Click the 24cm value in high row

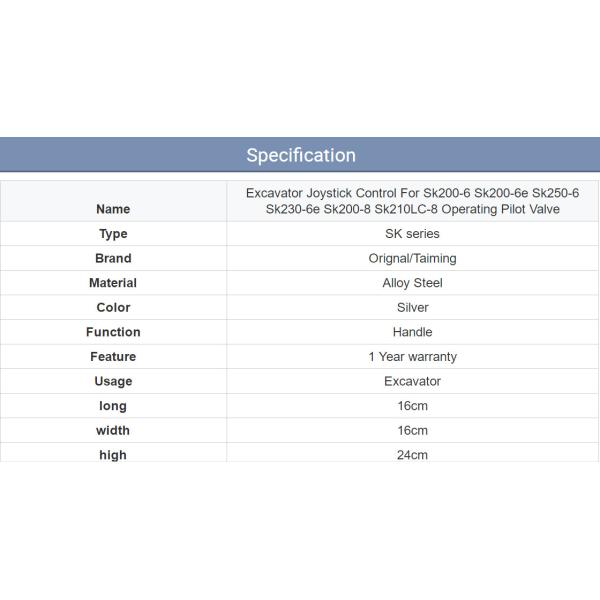pos(412,455)
